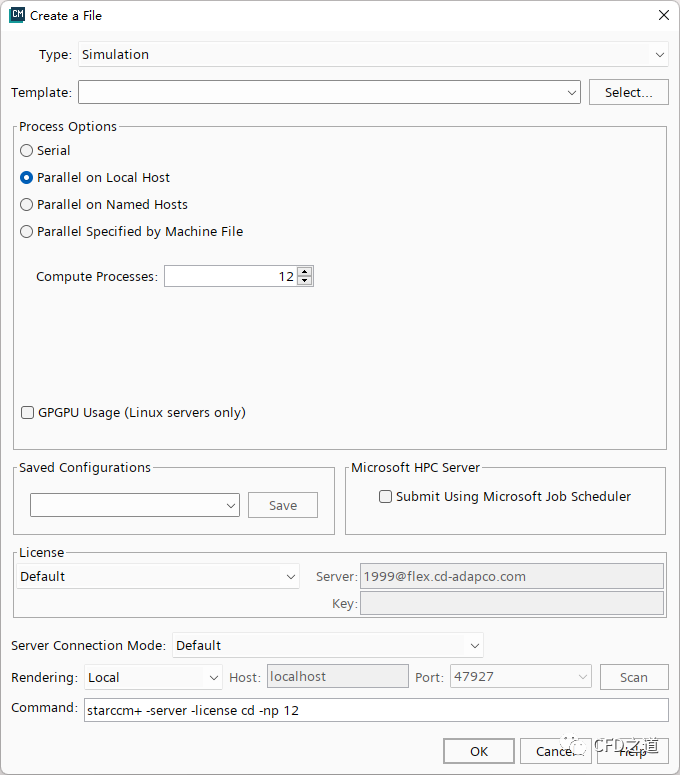Image resolution: width=680 pixels, height=775 pixels.
Task: Increase Compute Processes with up arrow
Action: pos(305,271)
